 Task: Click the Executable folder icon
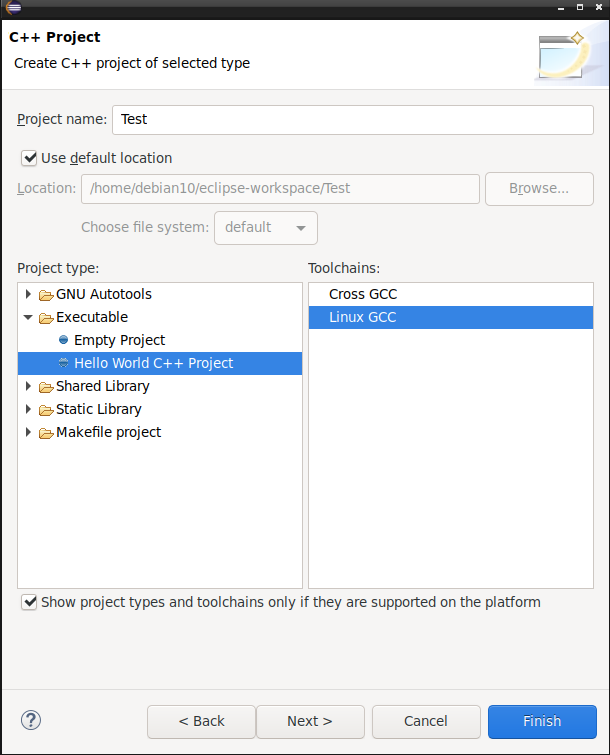click(x=46, y=318)
